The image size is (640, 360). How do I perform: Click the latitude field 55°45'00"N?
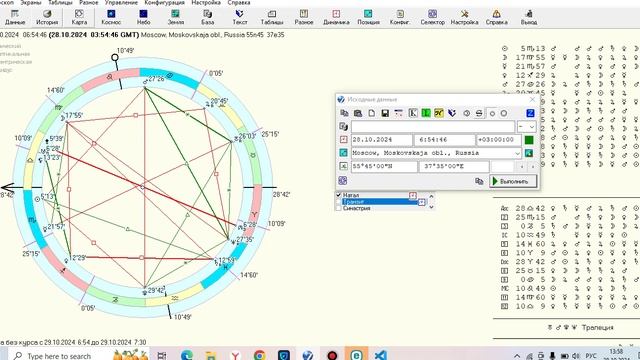[384, 167]
